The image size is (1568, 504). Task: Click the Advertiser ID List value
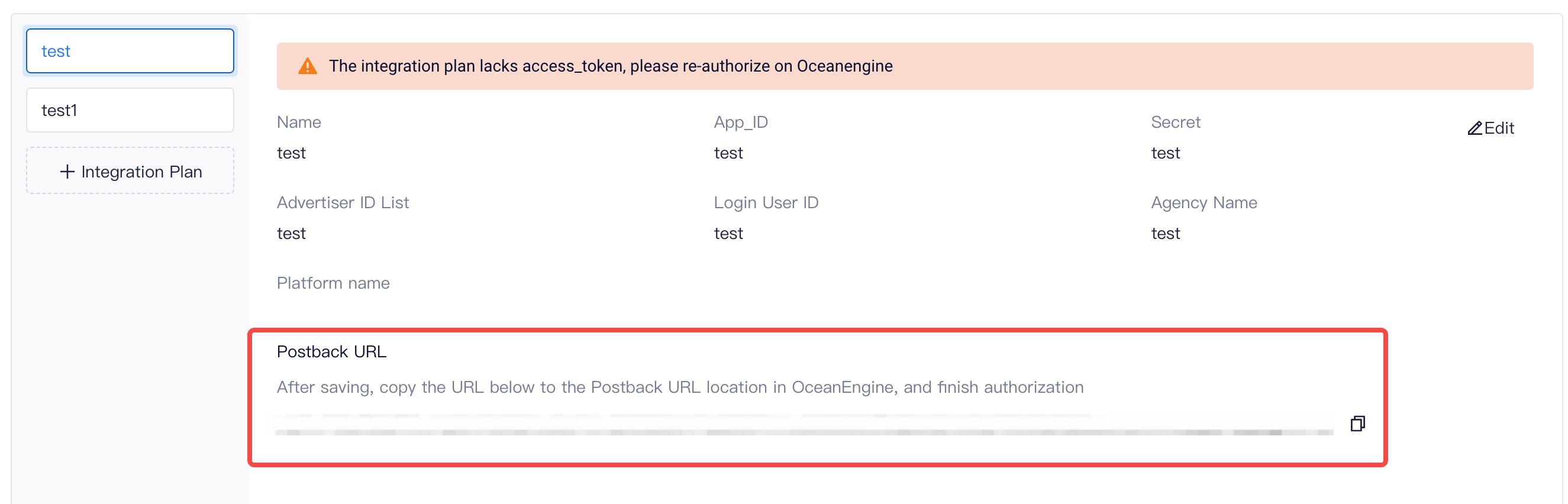[x=291, y=234]
